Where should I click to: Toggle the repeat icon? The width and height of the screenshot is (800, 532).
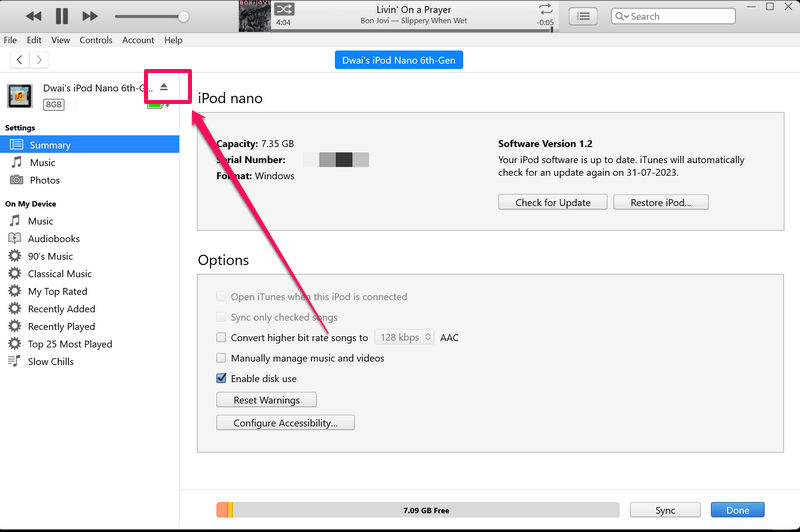tap(545, 9)
